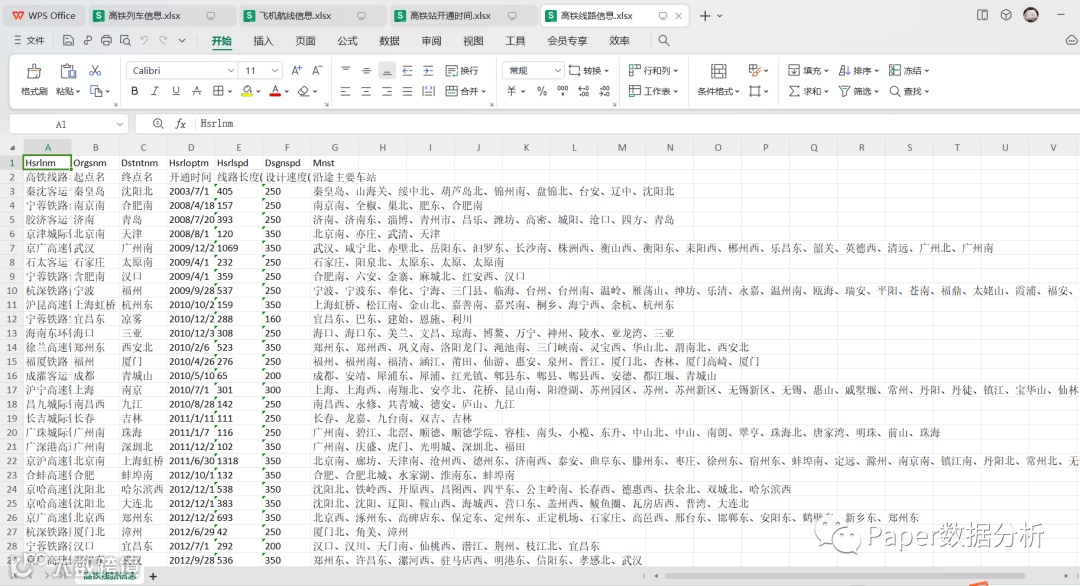This screenshot has width=1080, height=586.
Task: Open the 视图 (View) ribbon tab
Action: click(473, 41)
